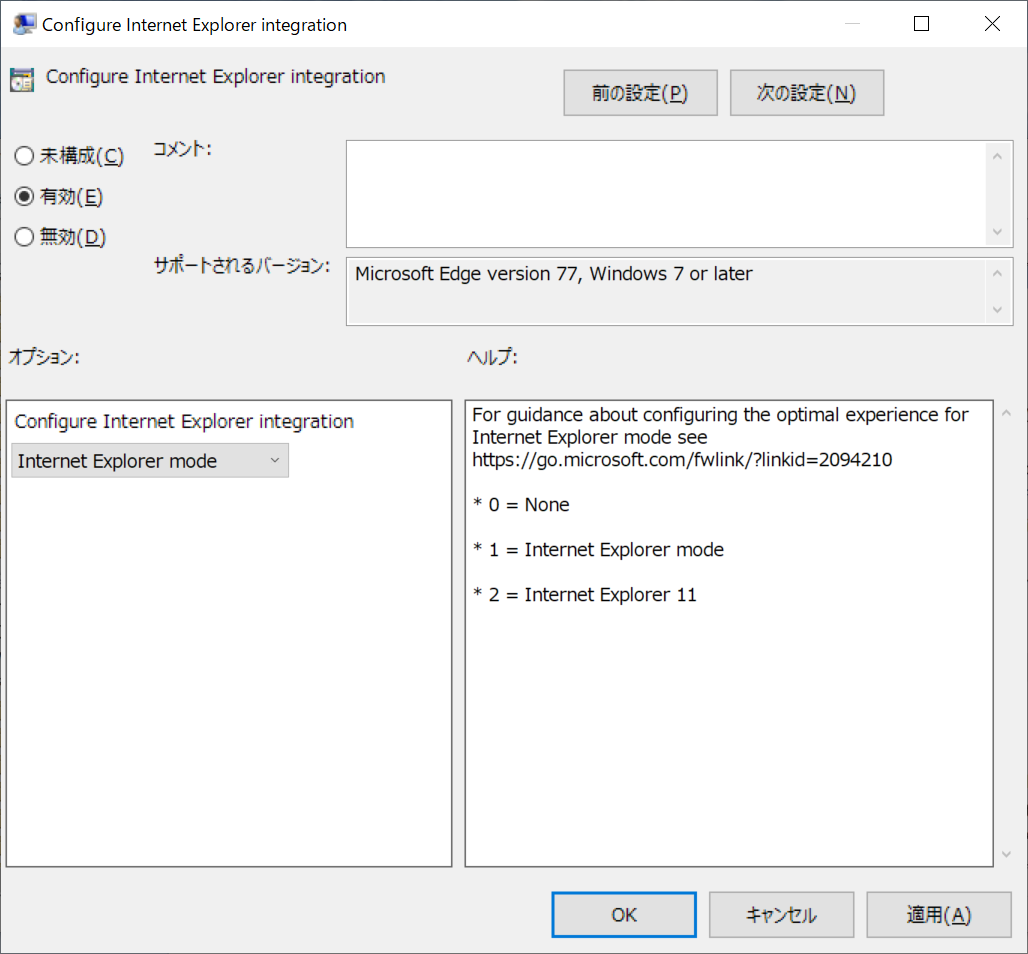Go to next setting with 次の設定 button

[x=806, y=93]
